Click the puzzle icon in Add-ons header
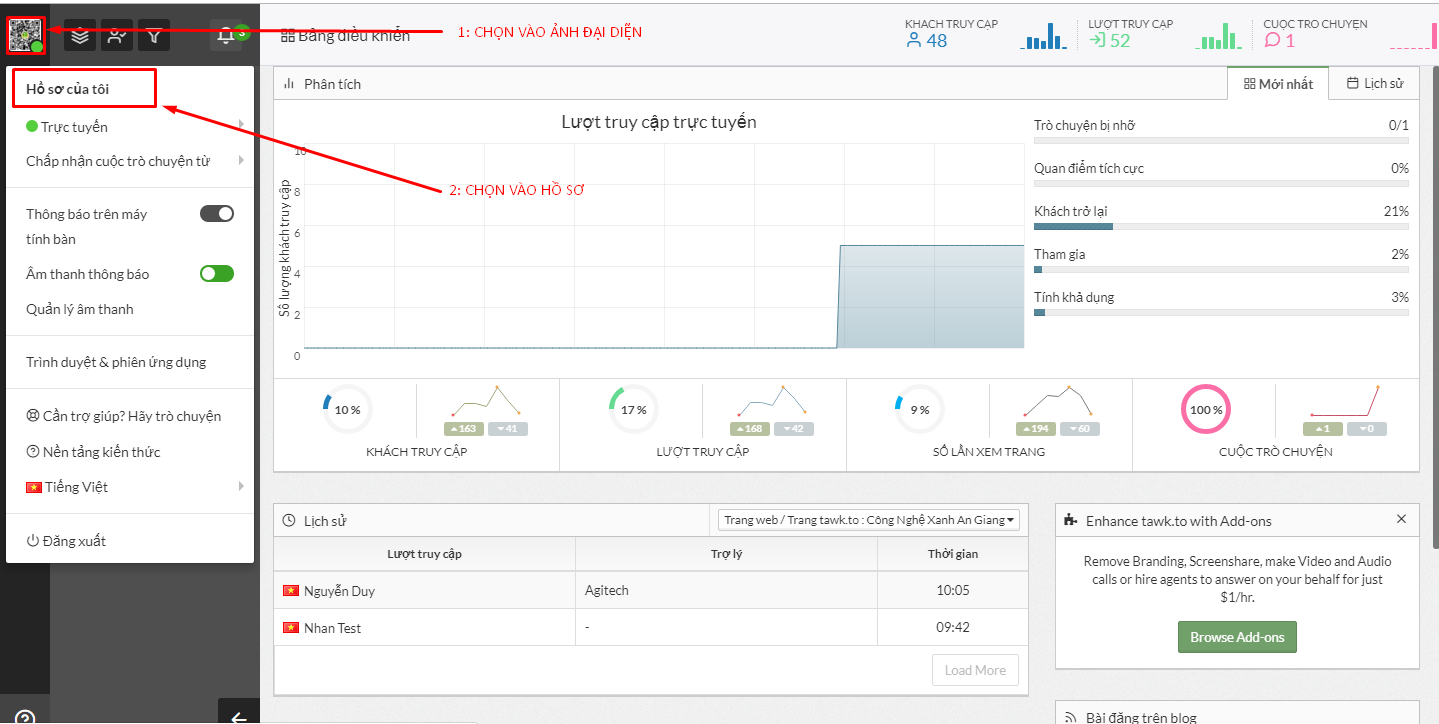This screenshot has height=724, width=1439. pos(1072,520)
